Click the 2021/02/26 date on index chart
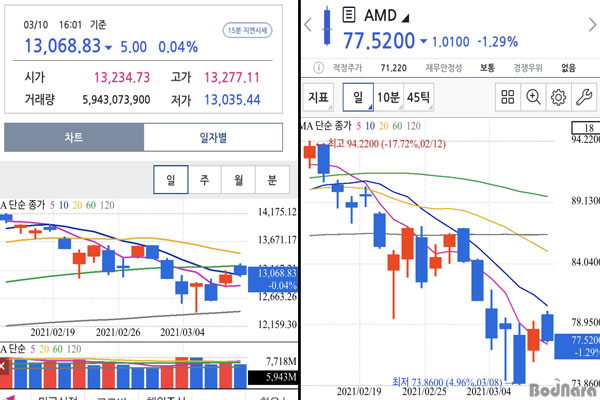This screenshot has height=400, width=600. pyautogui.click(x=117, y=332)
